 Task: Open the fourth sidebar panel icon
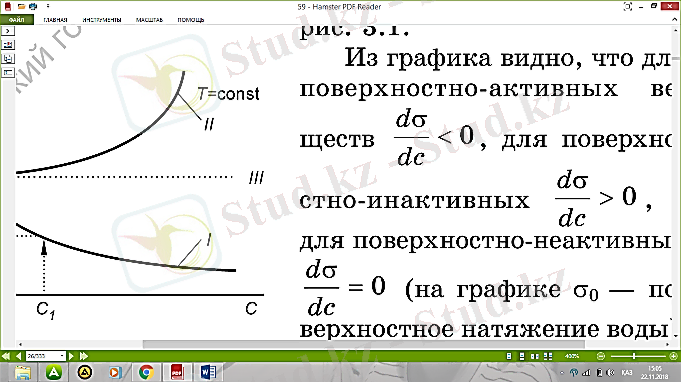8,72
